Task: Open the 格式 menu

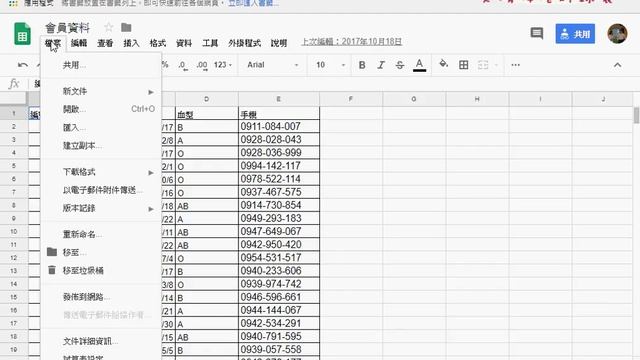Action: 158,43
